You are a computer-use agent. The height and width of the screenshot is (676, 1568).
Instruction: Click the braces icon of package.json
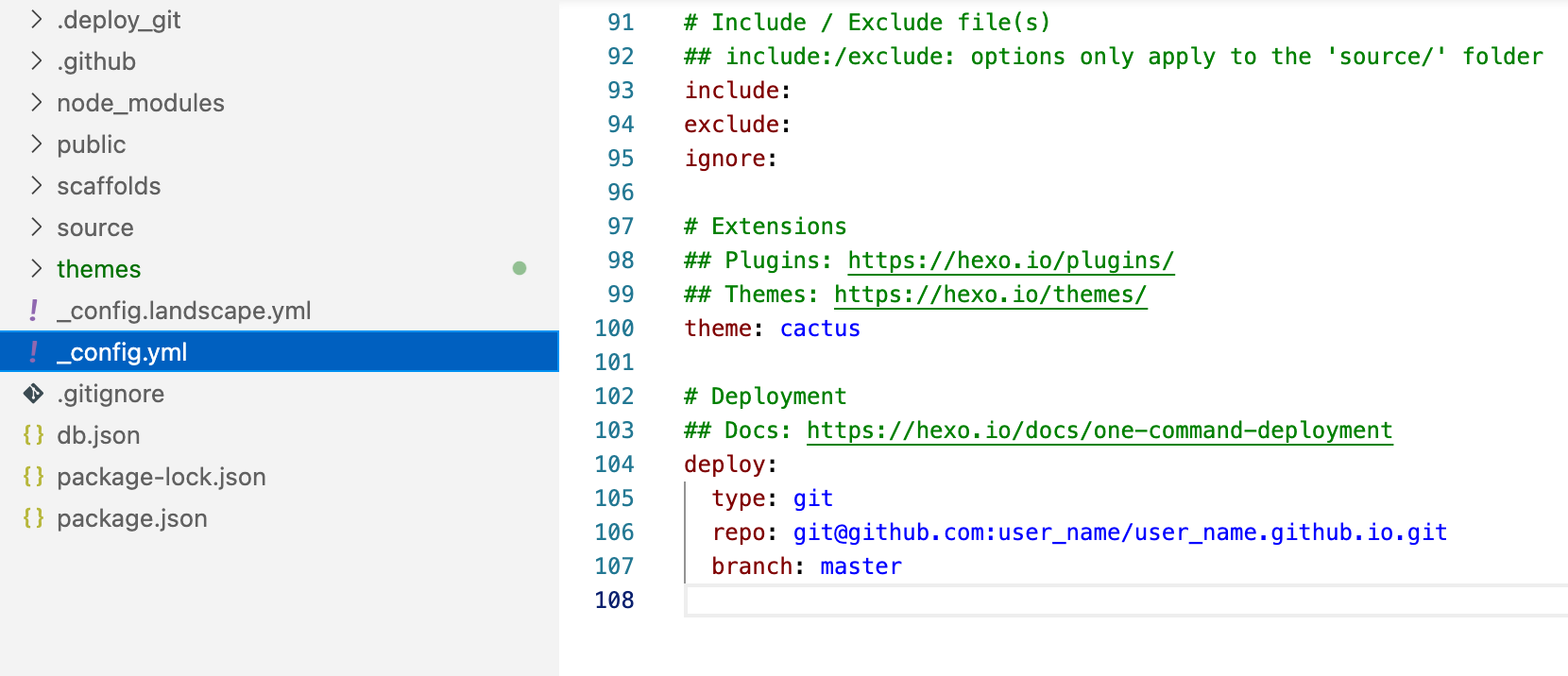click(x=34, y=518)
